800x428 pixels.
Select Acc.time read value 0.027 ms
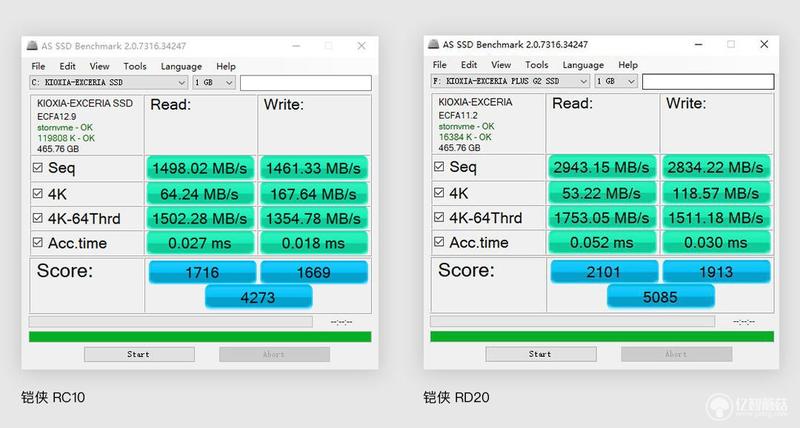pos(200,243)
